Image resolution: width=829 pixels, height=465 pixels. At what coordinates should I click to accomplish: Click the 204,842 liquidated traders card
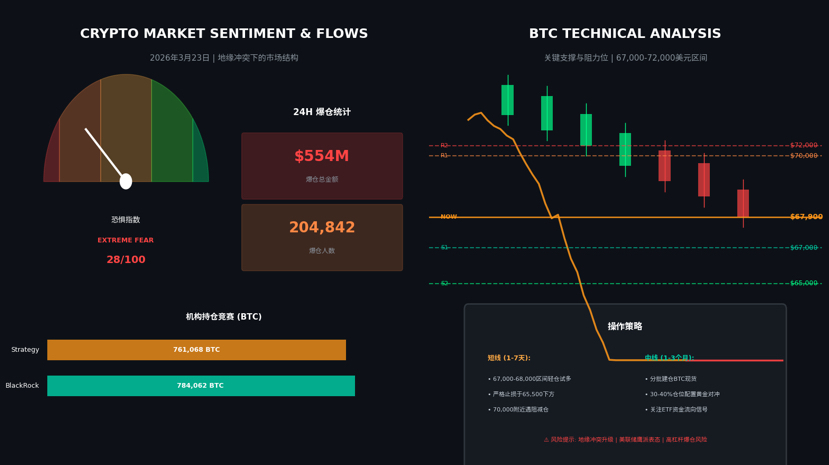click(x=322, y=237)
